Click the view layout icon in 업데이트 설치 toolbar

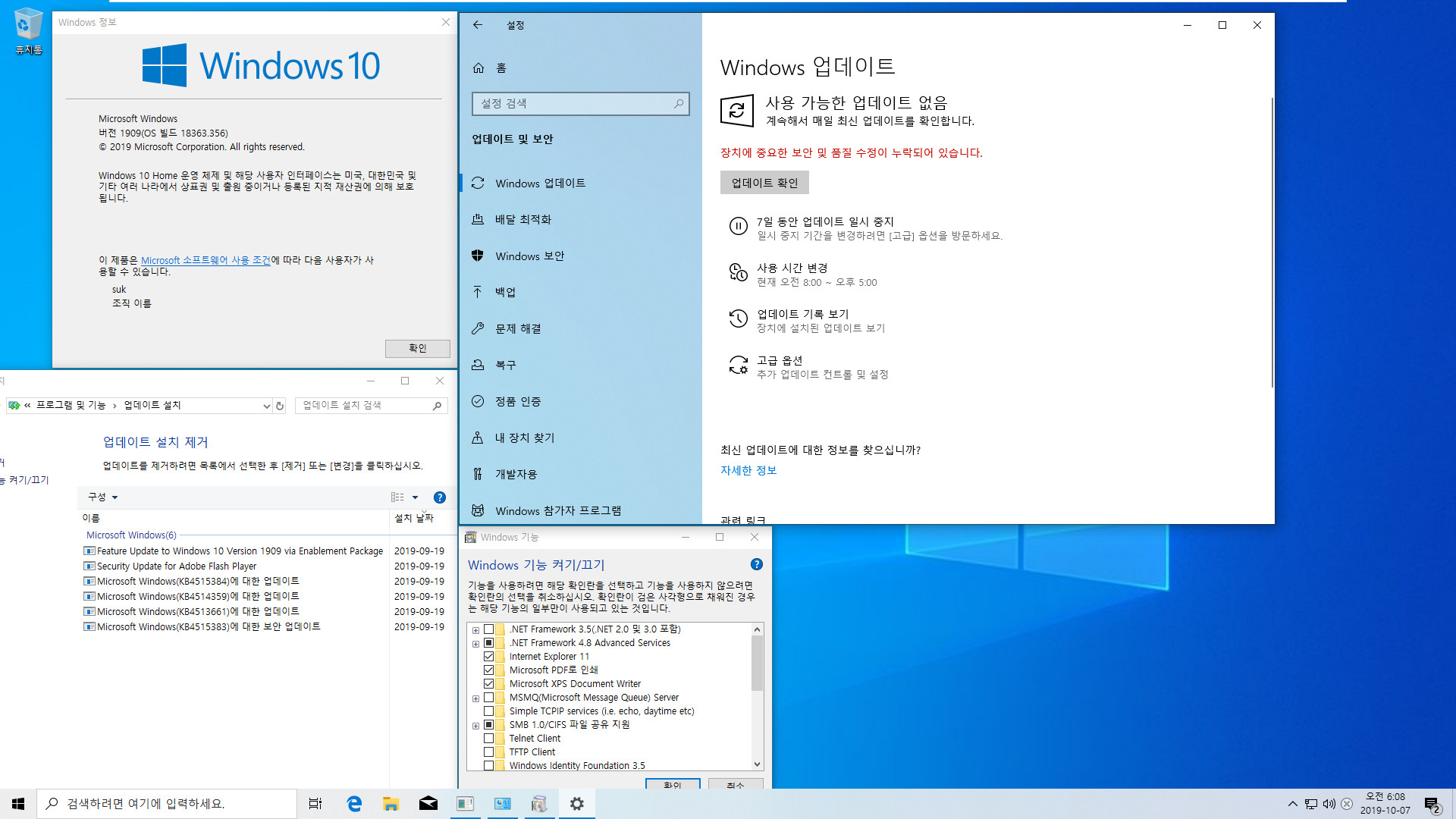pyautogui.click(x=397, y=497)
